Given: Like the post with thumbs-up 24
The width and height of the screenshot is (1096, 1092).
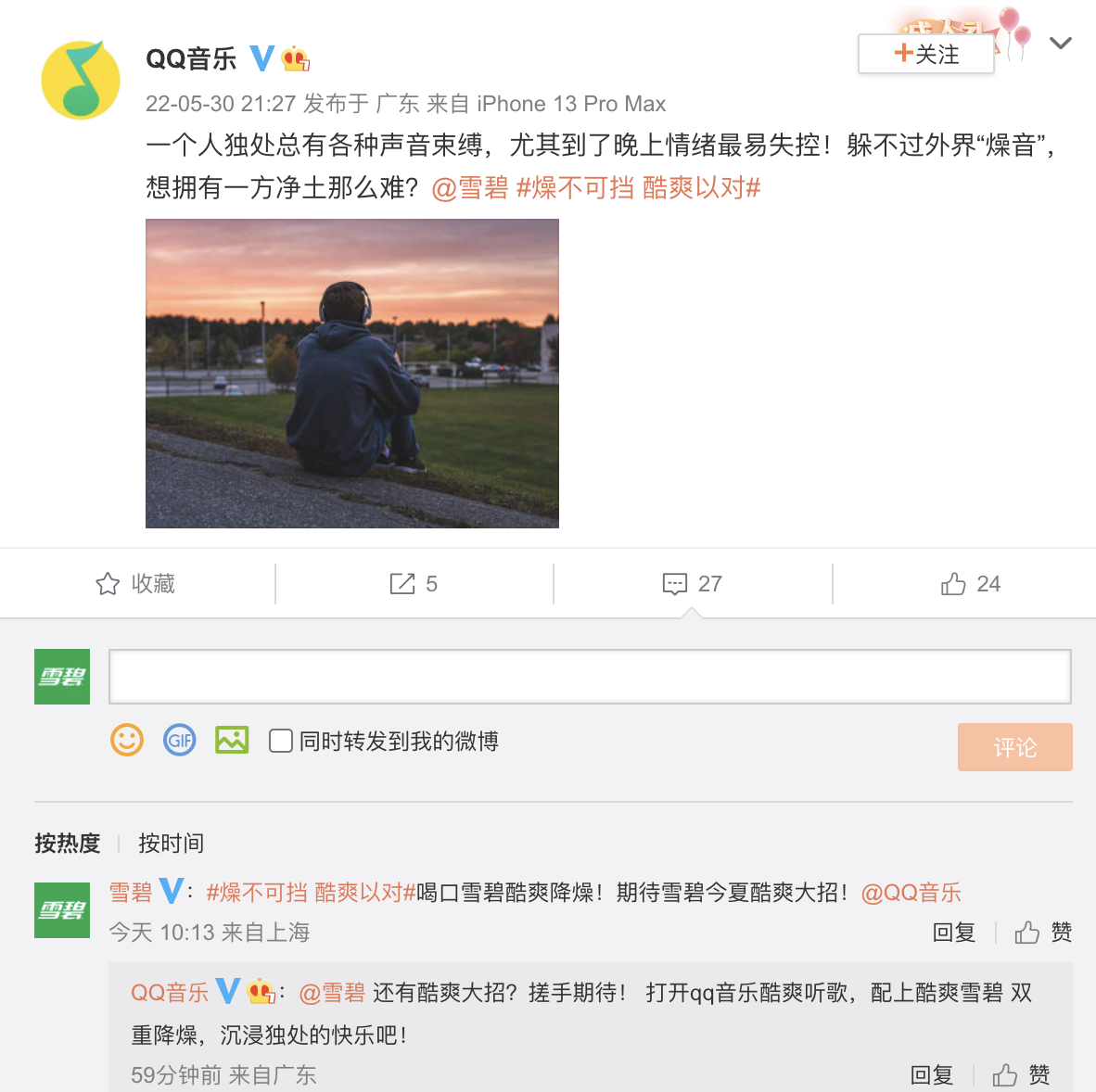Looking at the screenshot, I should click(953, 583).
